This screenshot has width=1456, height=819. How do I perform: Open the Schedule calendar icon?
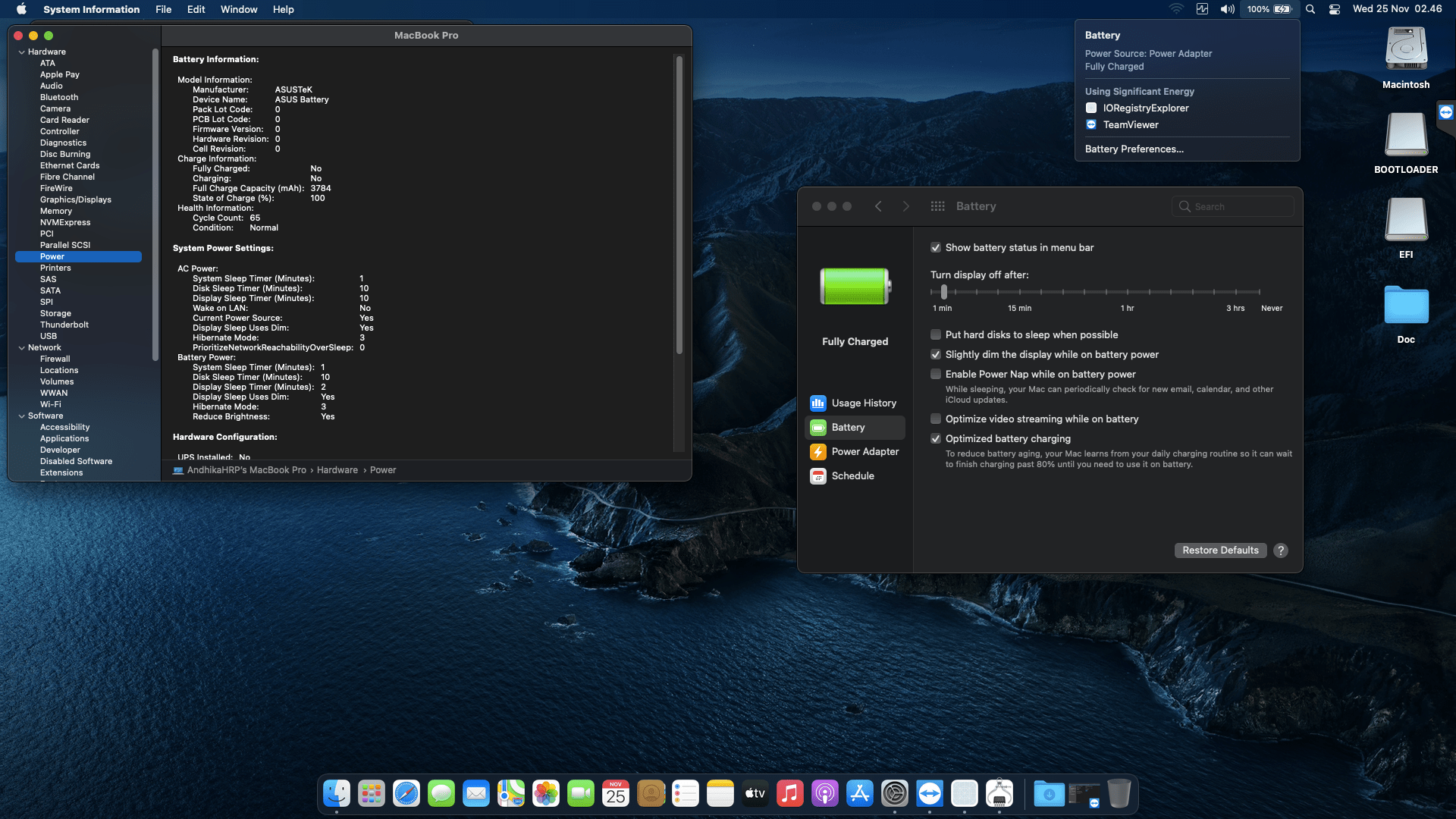pos(817,475)
